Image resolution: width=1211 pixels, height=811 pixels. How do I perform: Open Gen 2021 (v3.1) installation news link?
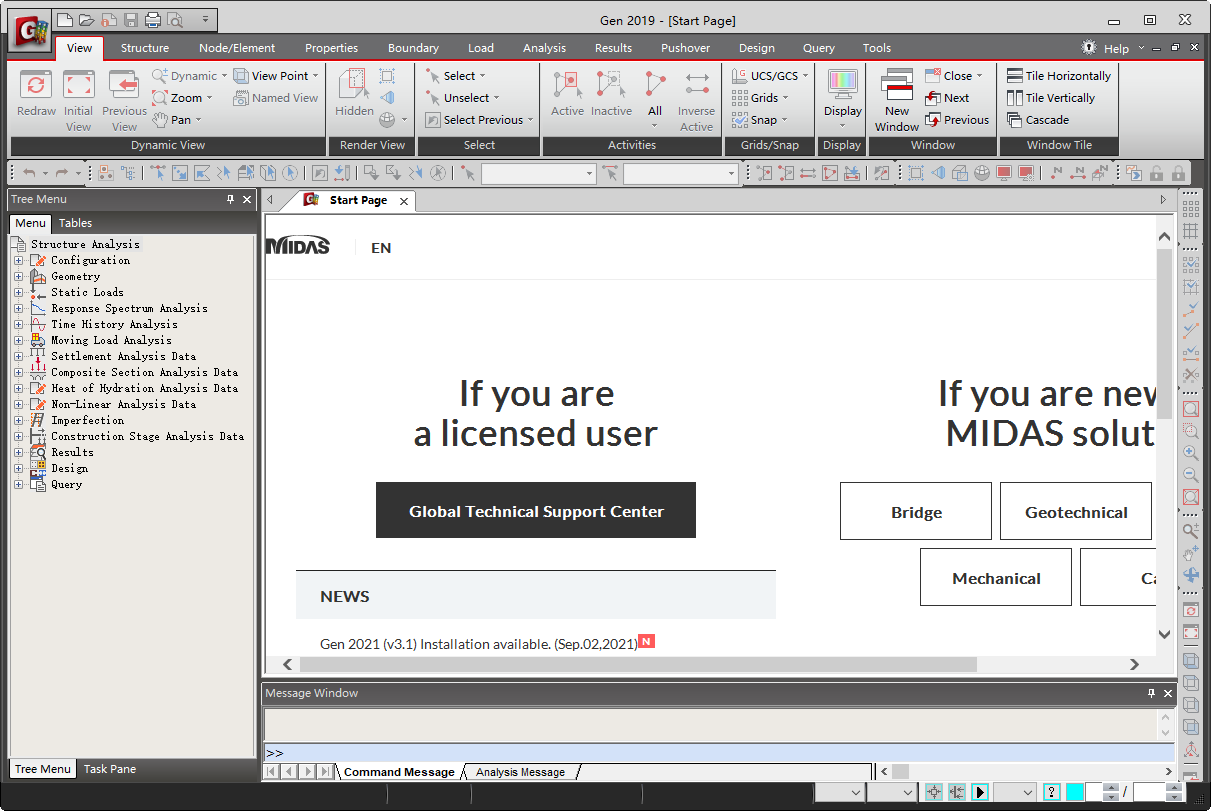point(478,644)
